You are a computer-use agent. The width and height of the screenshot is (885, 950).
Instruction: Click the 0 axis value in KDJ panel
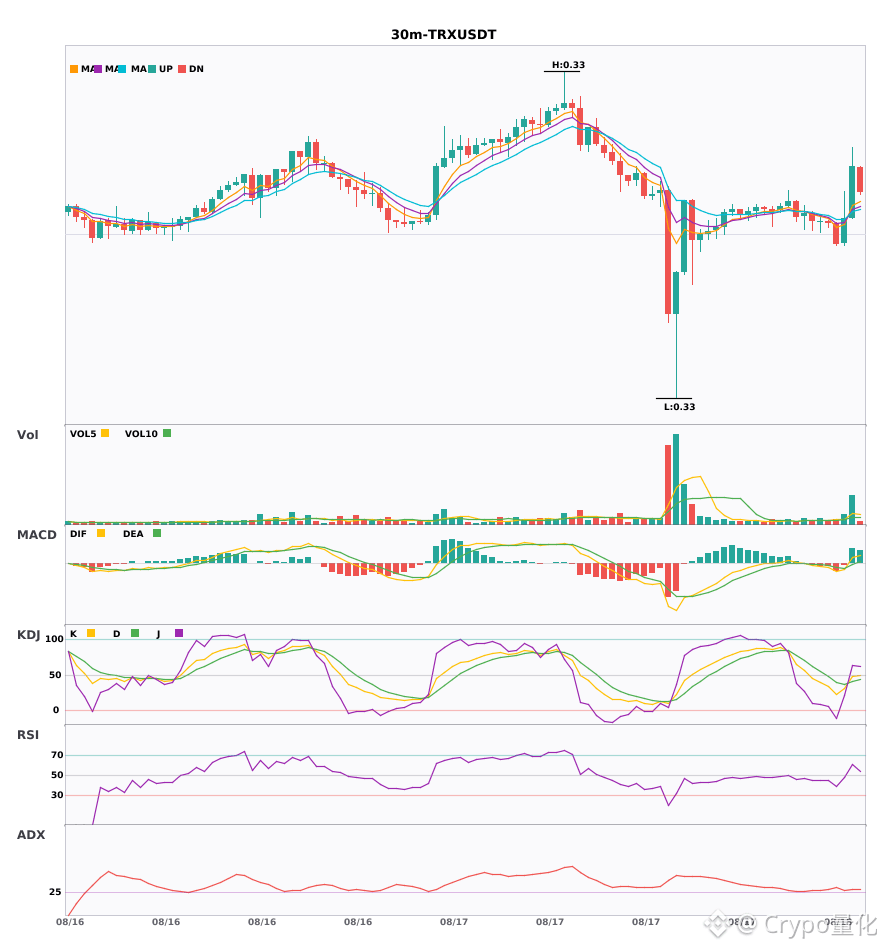pyautogui.click(x=56, y=710)
